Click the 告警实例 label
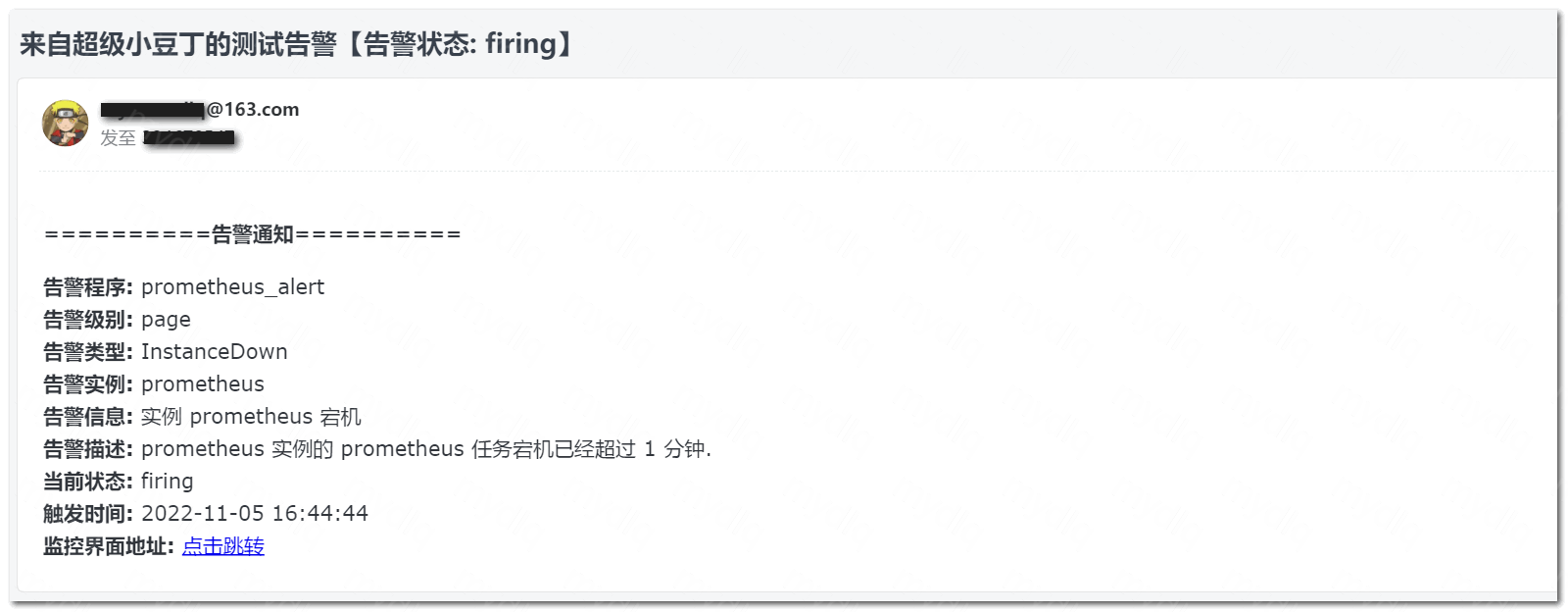 tap(87, 384)
